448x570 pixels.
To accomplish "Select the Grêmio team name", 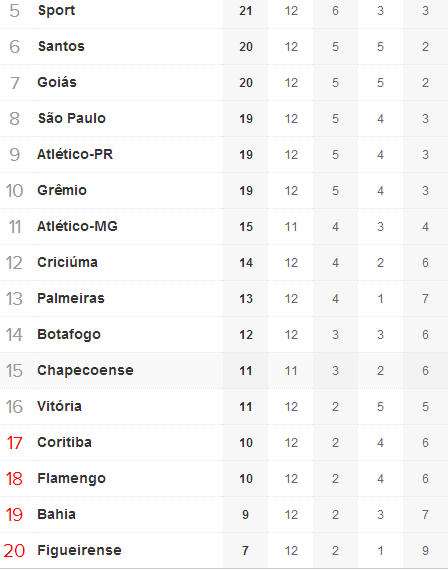I will [x=62, y=190].
